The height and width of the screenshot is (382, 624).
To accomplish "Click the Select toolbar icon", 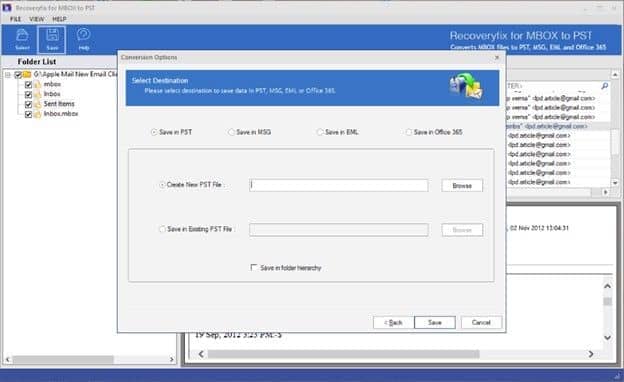I will click(x=22, y=39).
